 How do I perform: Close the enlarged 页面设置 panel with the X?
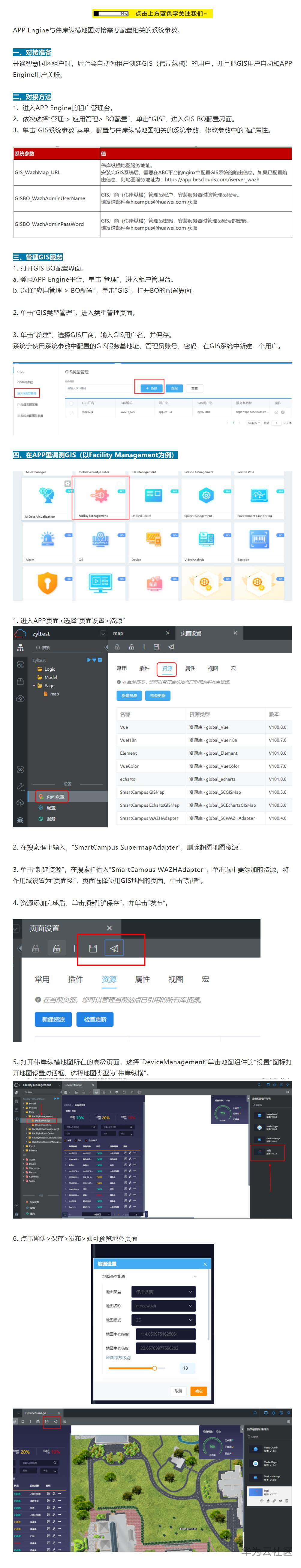coord(110,928)
